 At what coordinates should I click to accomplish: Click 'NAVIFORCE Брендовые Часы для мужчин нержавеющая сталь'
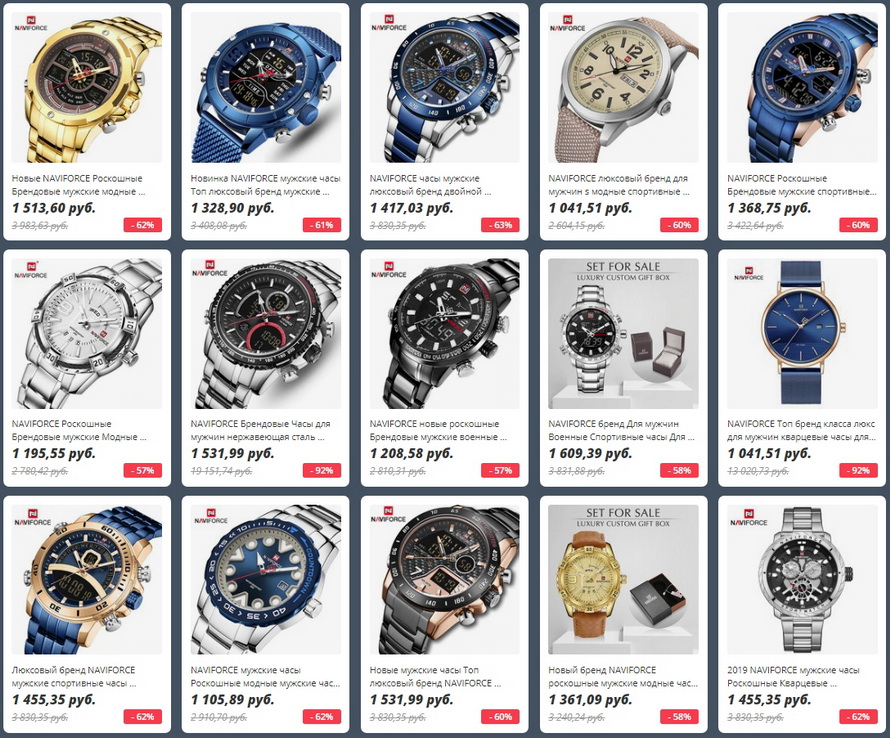click(260, 430)
